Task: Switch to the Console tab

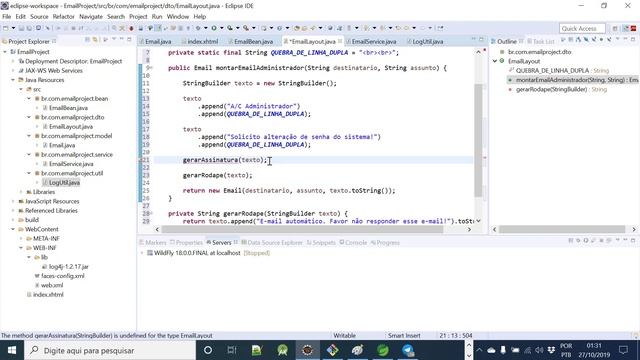Action: click(353, 242)
